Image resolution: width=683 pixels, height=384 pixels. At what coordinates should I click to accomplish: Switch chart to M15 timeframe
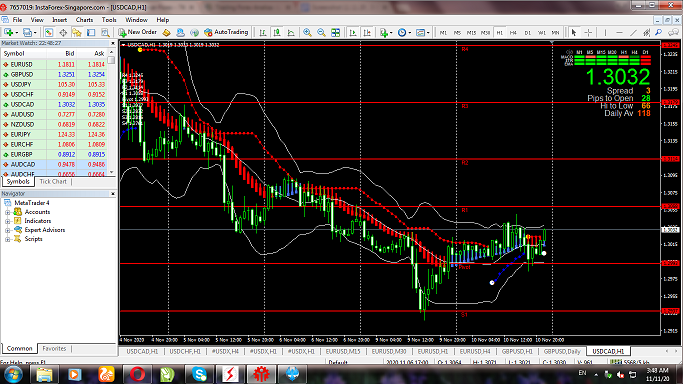click(x=471, y=33)
